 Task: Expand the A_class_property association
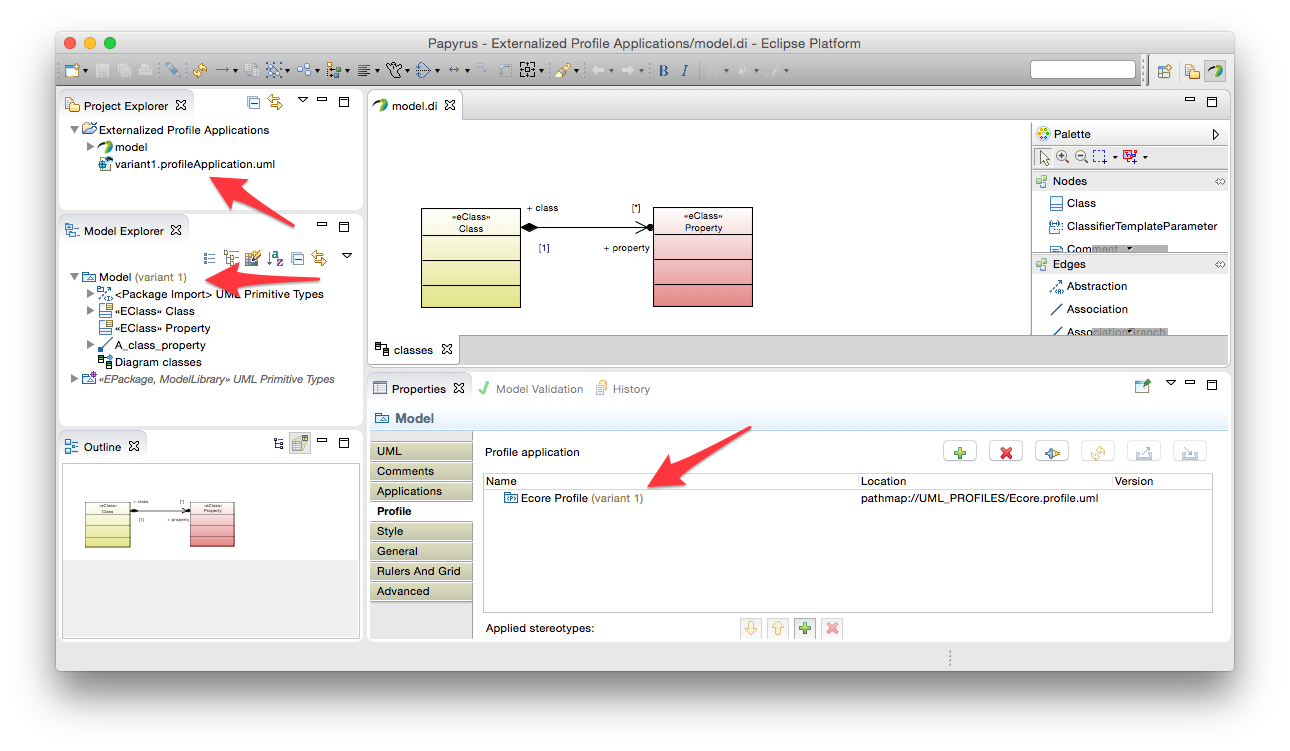tap(90, 345)
